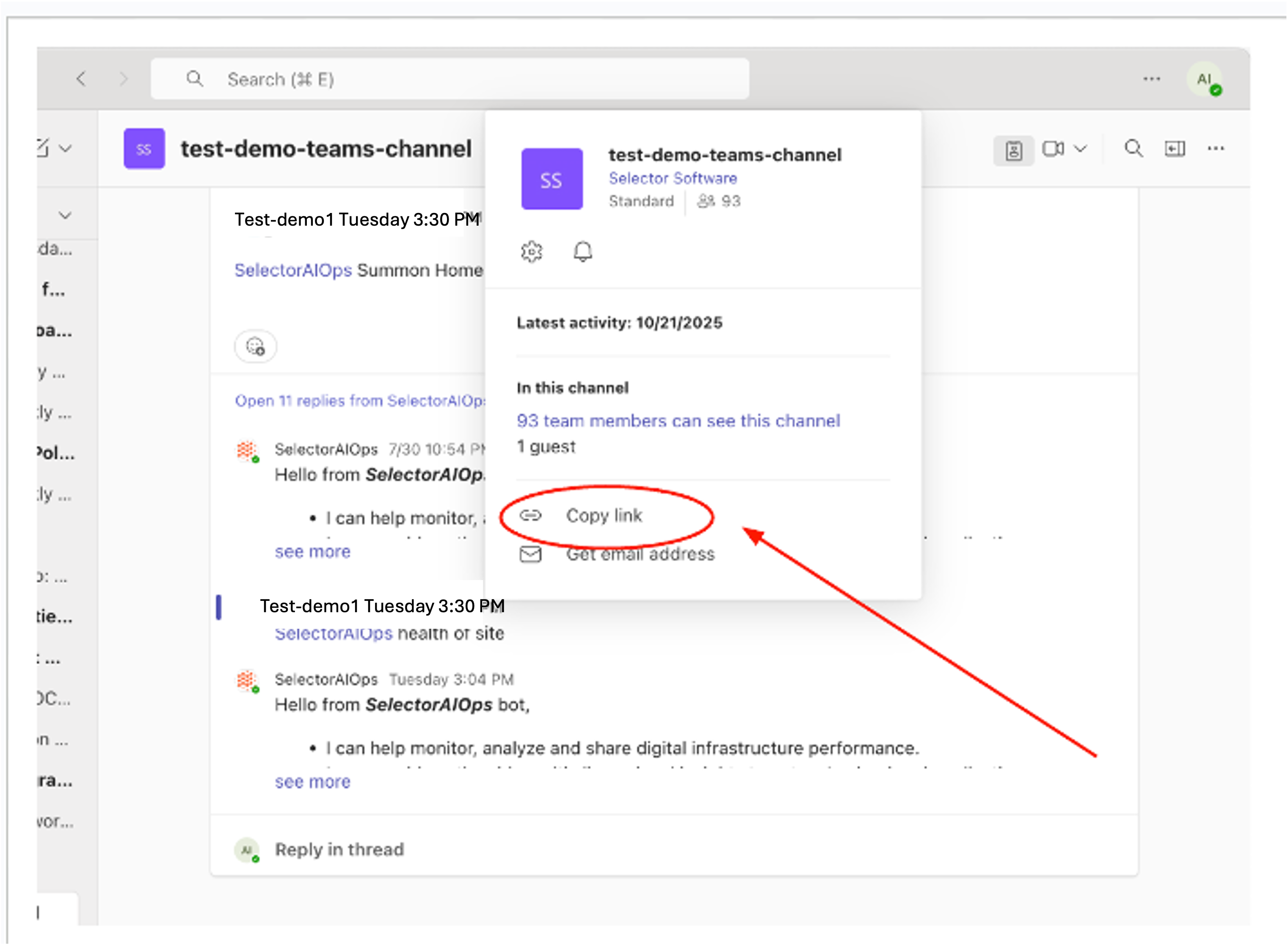Click the Tuesday 3:04 PM timestamp
Image resolution: width=1288 pixels, height=945 pixels.
coord(451,680)
